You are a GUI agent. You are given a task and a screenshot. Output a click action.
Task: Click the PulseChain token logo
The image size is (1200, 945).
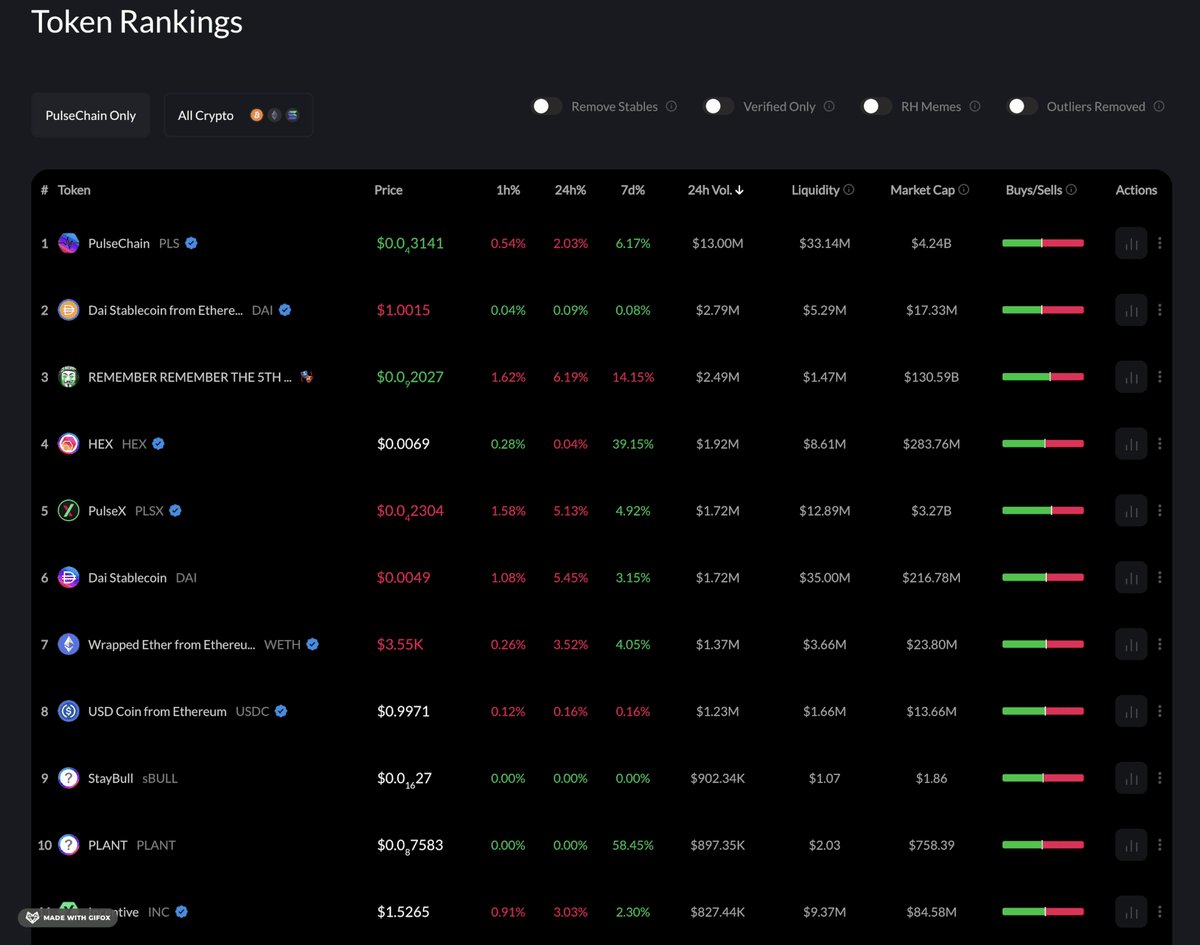68,243
